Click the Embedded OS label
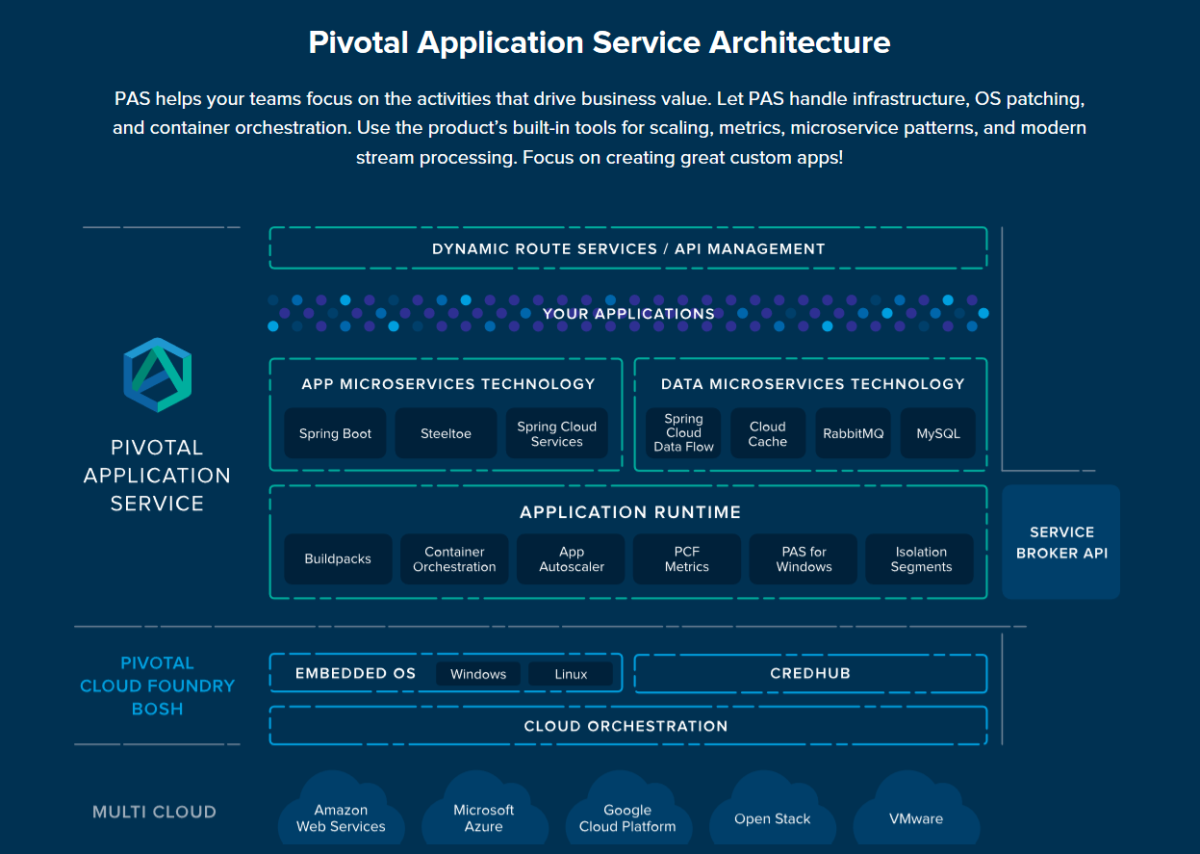The width and height of the screenshot is (1200, 854). pos(355,674)
